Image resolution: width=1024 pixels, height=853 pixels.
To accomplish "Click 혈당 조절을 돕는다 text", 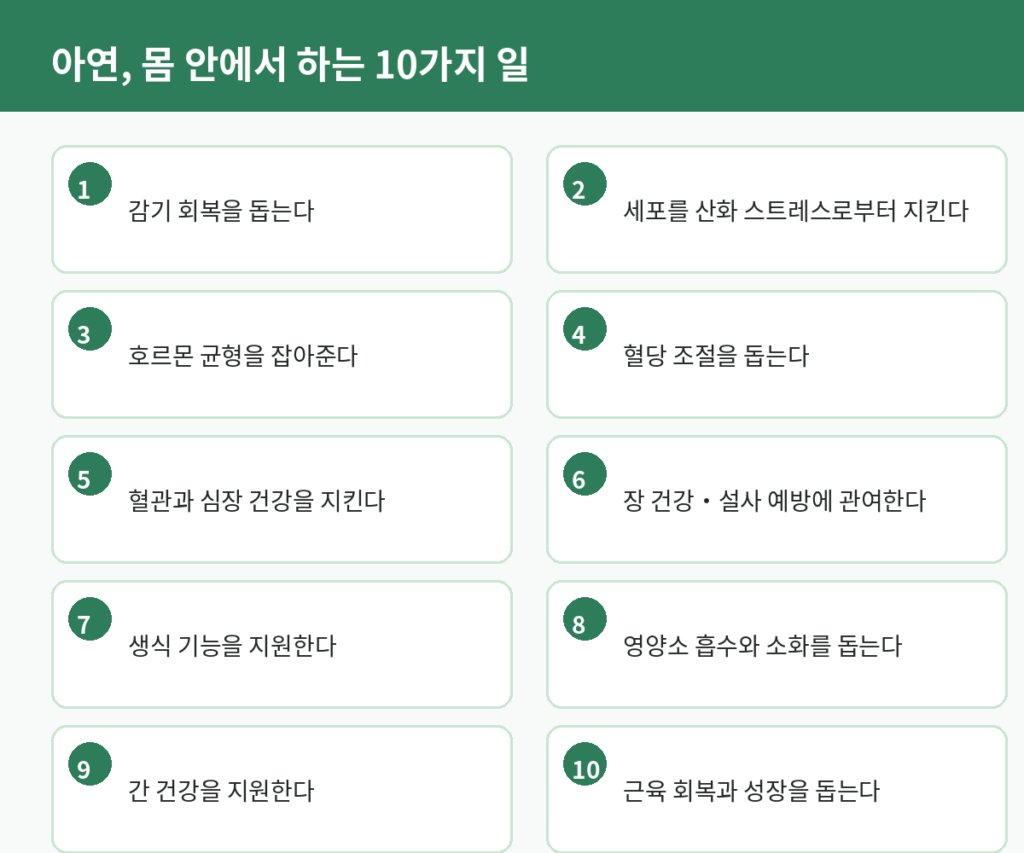I will point(716,356).
